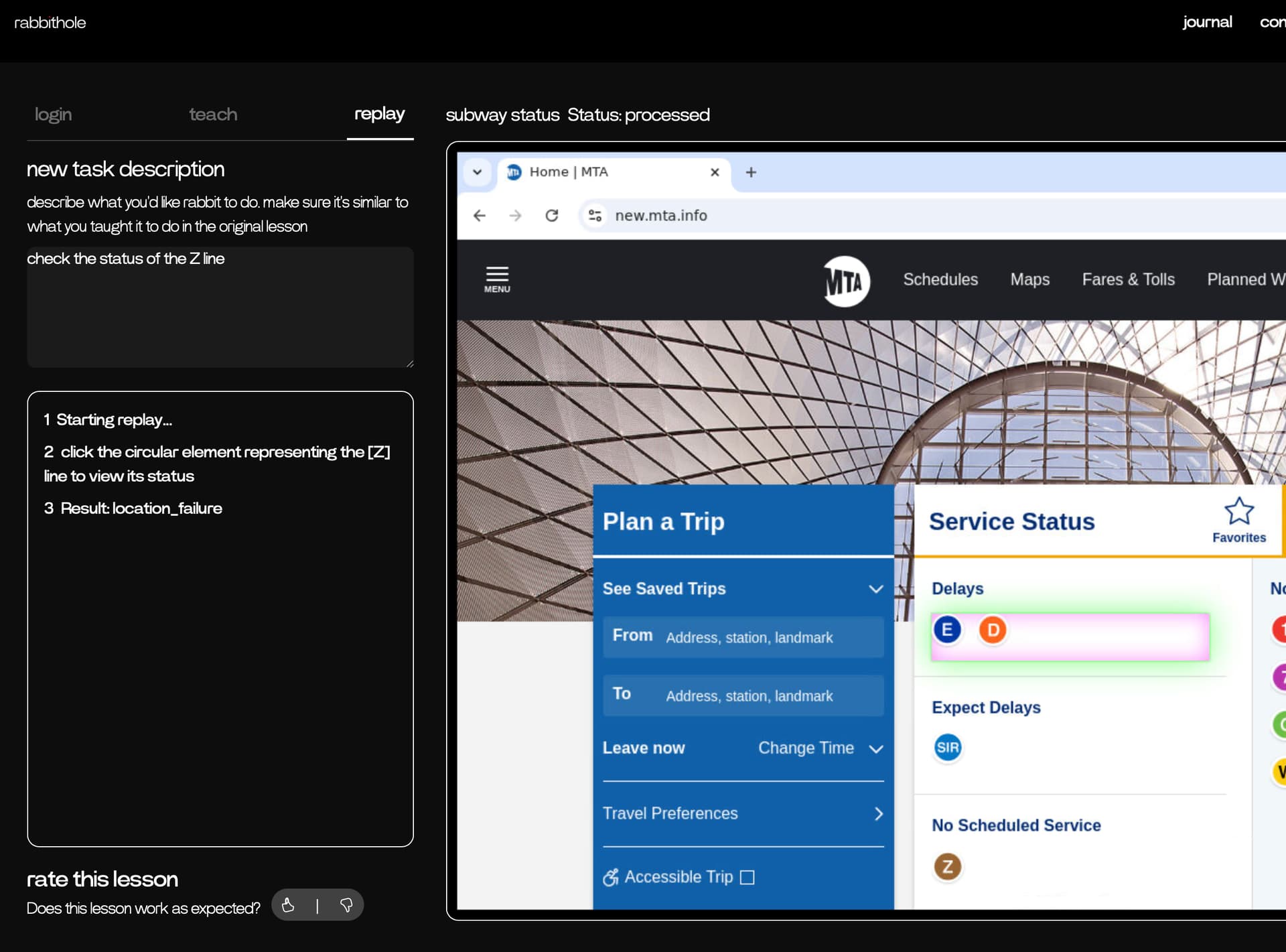Close the Home | MTA tab
The height and width of the screenshot is (952, 1286).
715,172
